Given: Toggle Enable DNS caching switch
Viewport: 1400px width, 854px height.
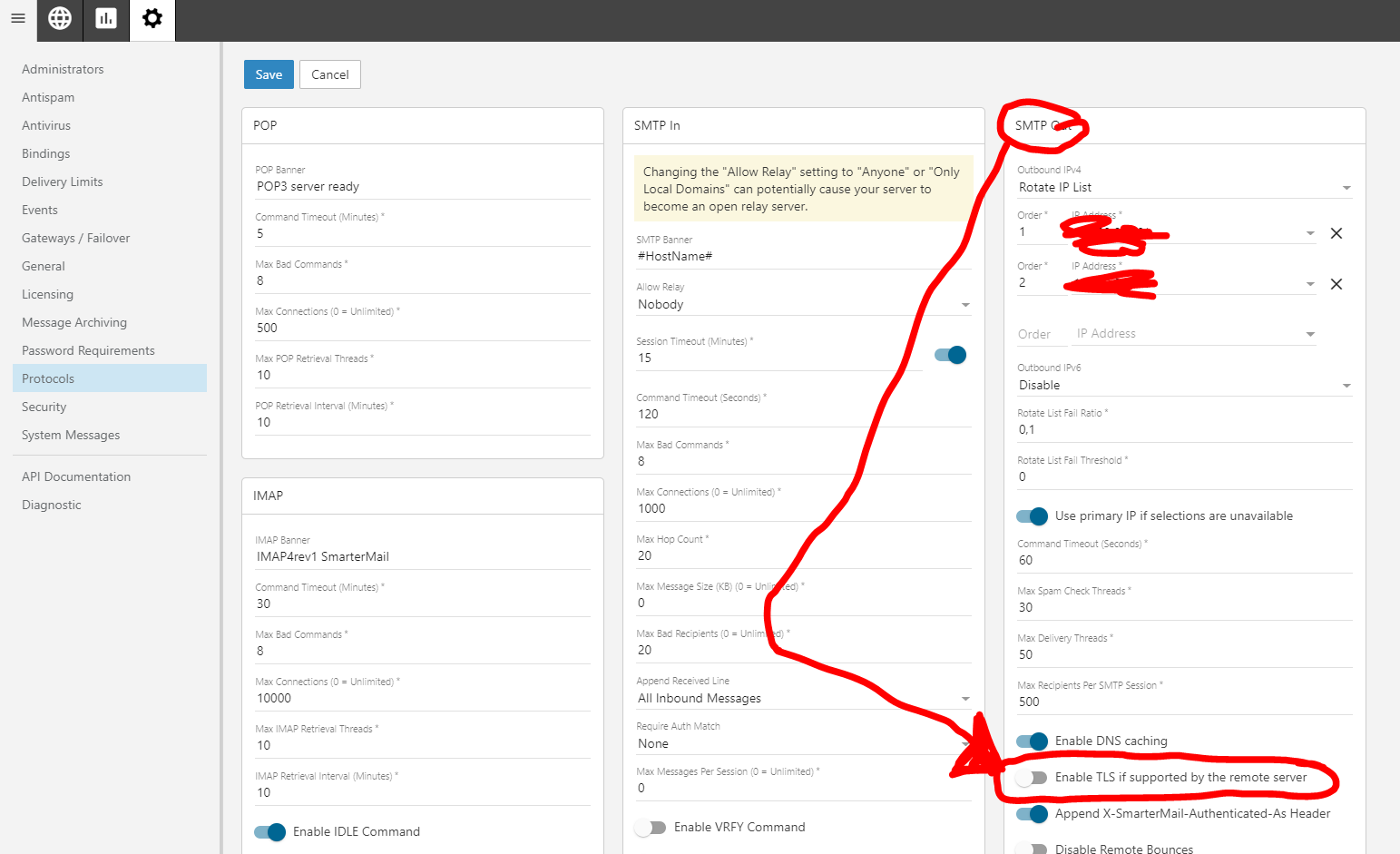Looking at the screenshot, I should coord(1032,741).
